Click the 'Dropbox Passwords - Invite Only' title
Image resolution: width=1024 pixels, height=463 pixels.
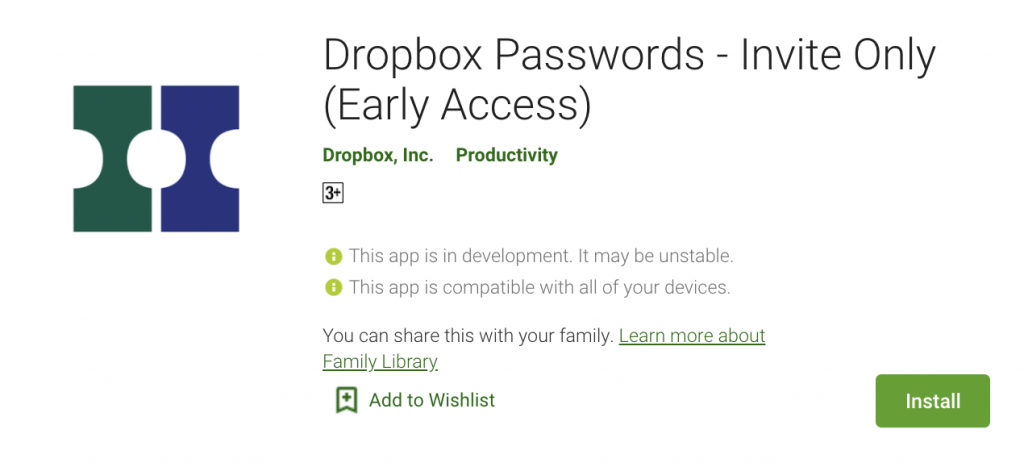[x=629, y=56]
